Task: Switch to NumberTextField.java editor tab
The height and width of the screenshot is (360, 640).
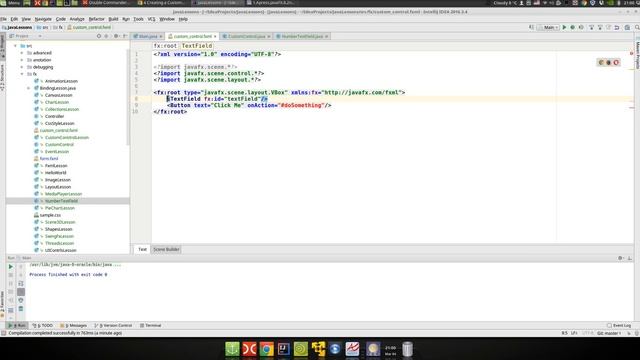Action: (x=302, y=36)
